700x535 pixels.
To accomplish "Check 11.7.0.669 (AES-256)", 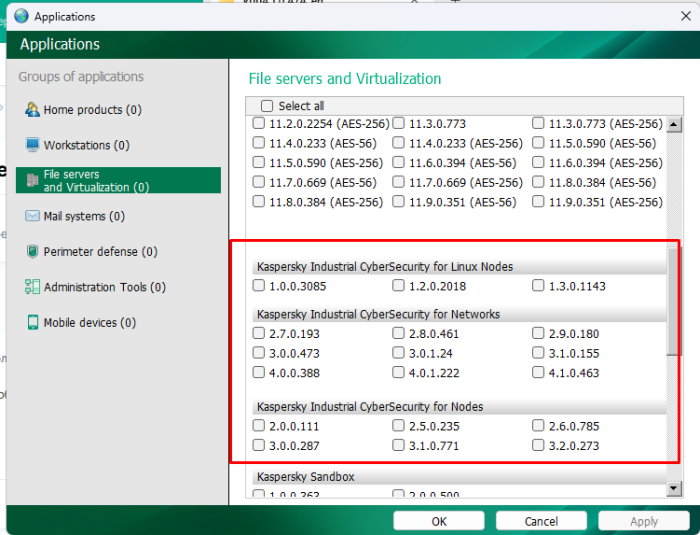I will [398, 182].
